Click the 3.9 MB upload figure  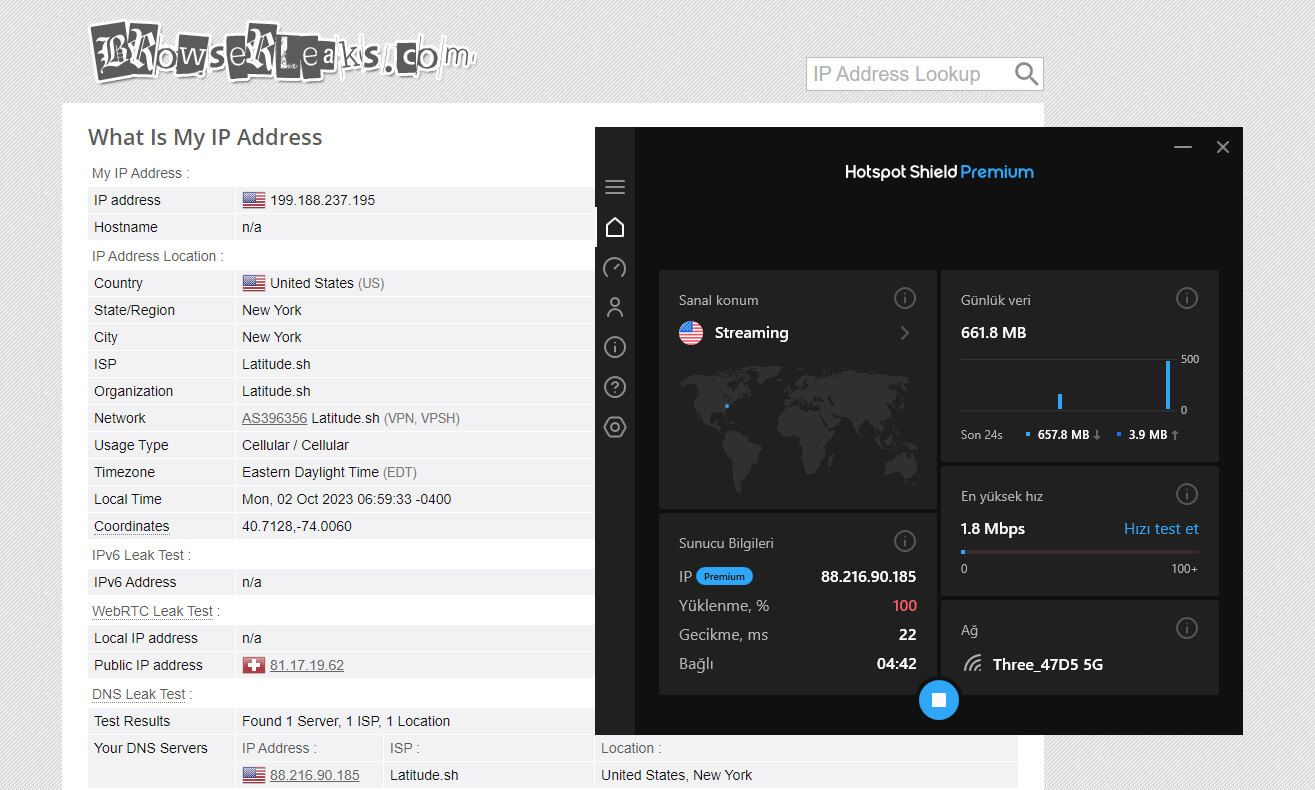[1147, 435]
